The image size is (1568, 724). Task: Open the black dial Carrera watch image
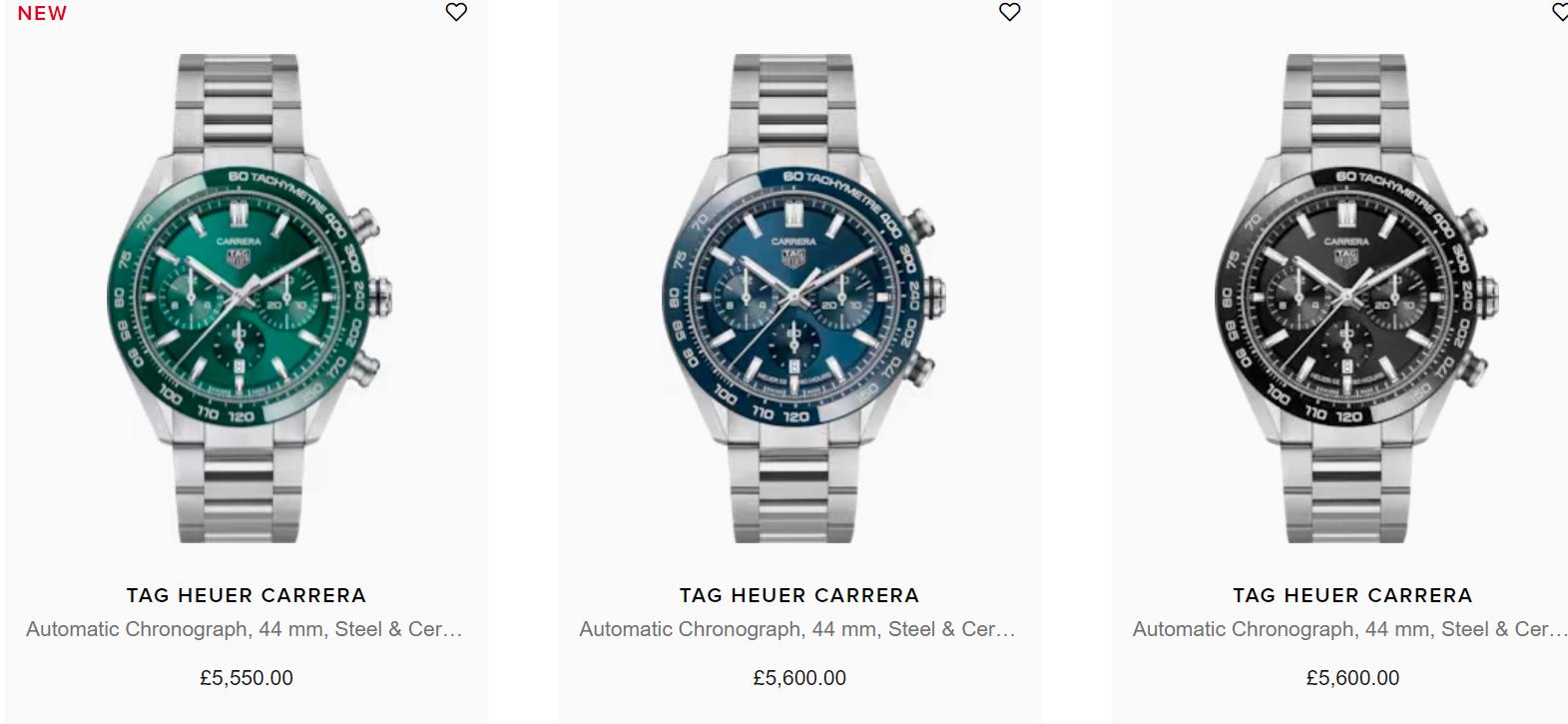point(1353,299)
